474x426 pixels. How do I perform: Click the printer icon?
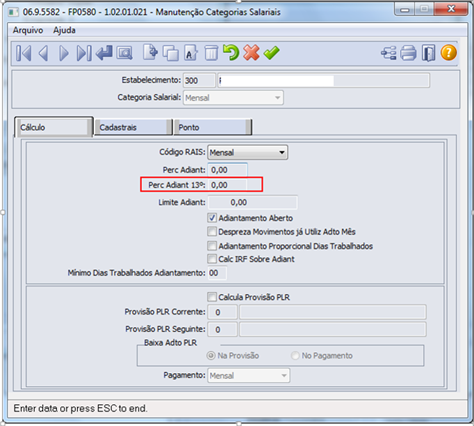pyautogui.click(x=408, y=53)
